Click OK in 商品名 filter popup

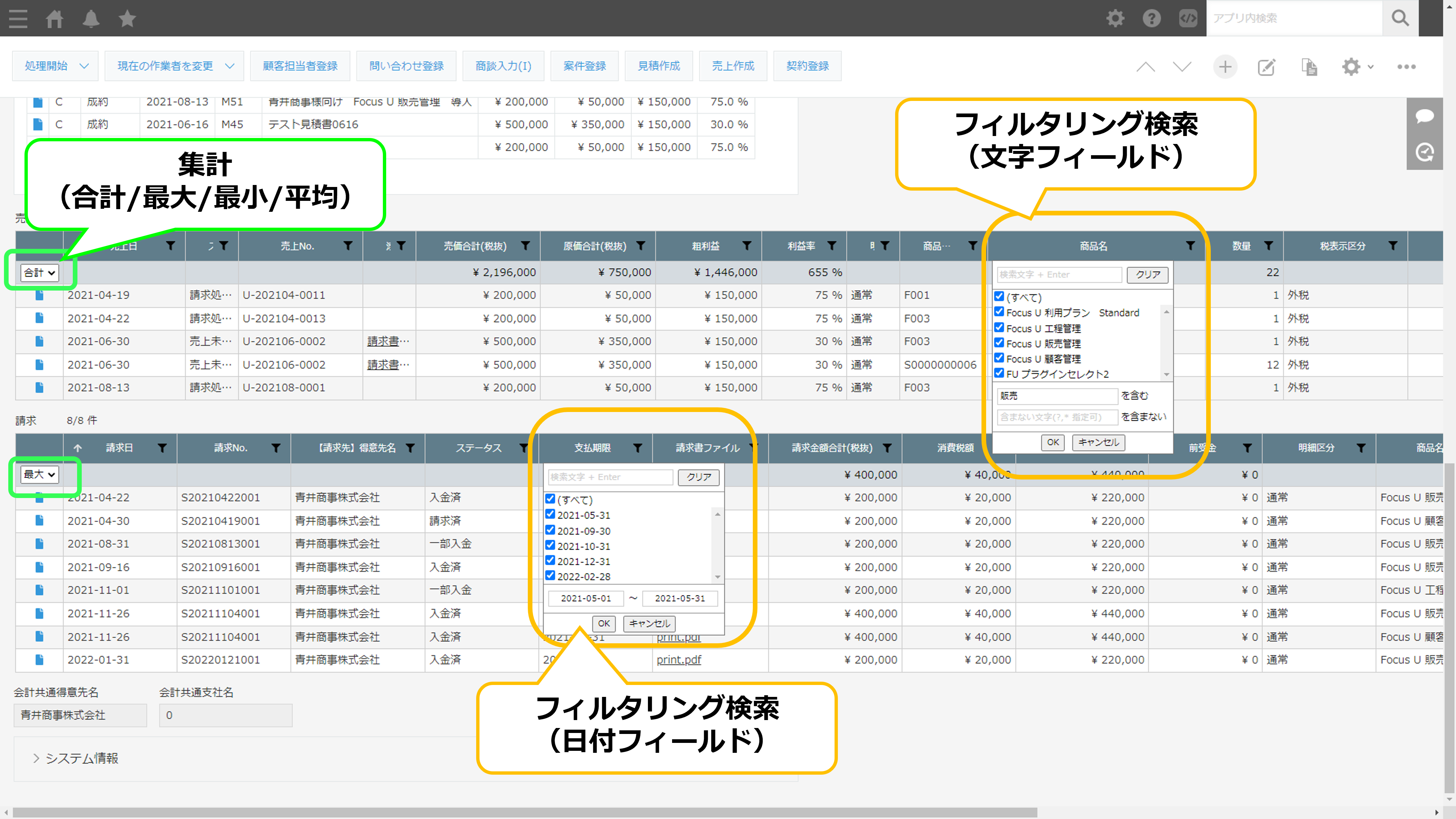click(x=1053, y=442)
